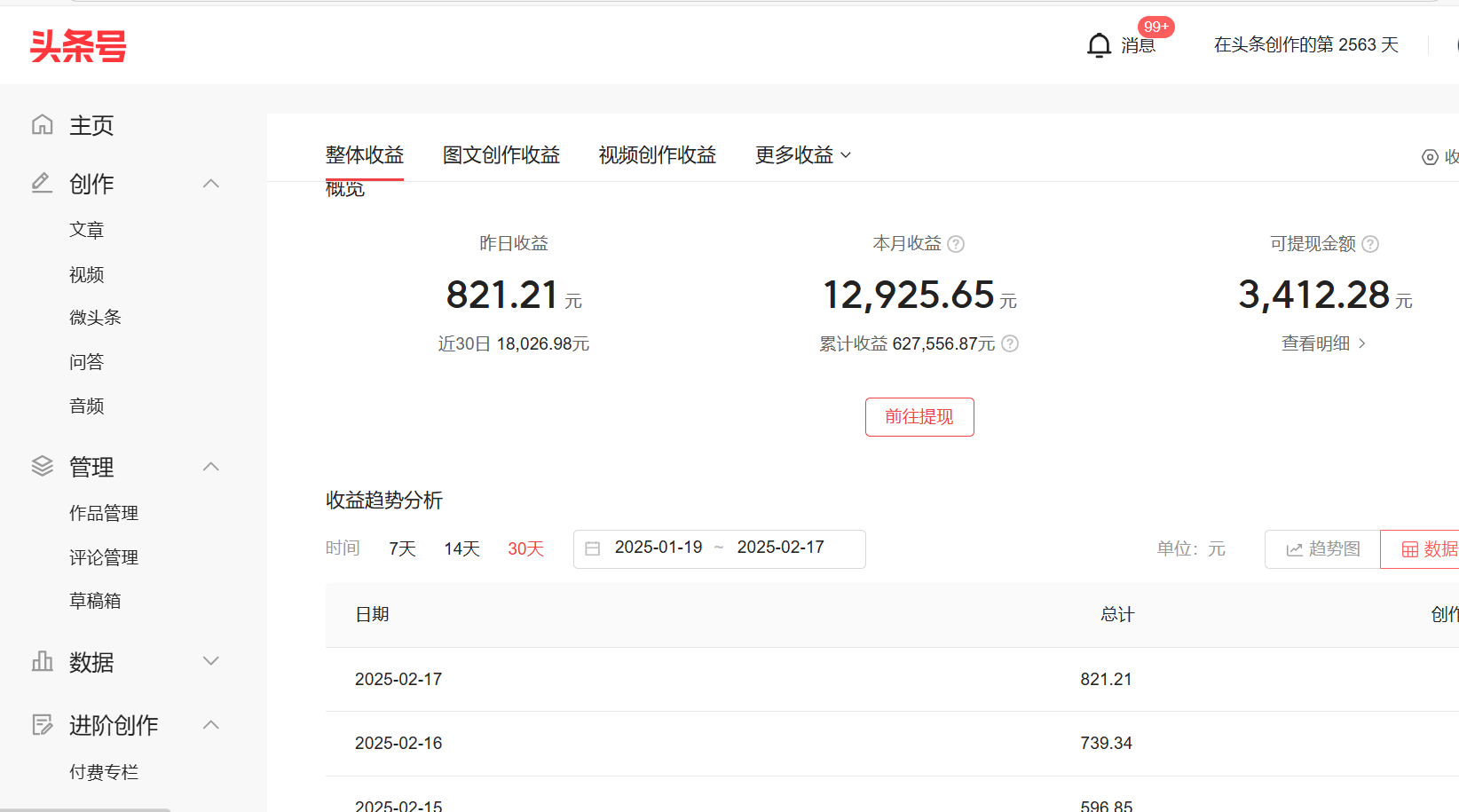Click end date 2025-02-17 field
The image size is (1459, 812).
tap(781, 548)
